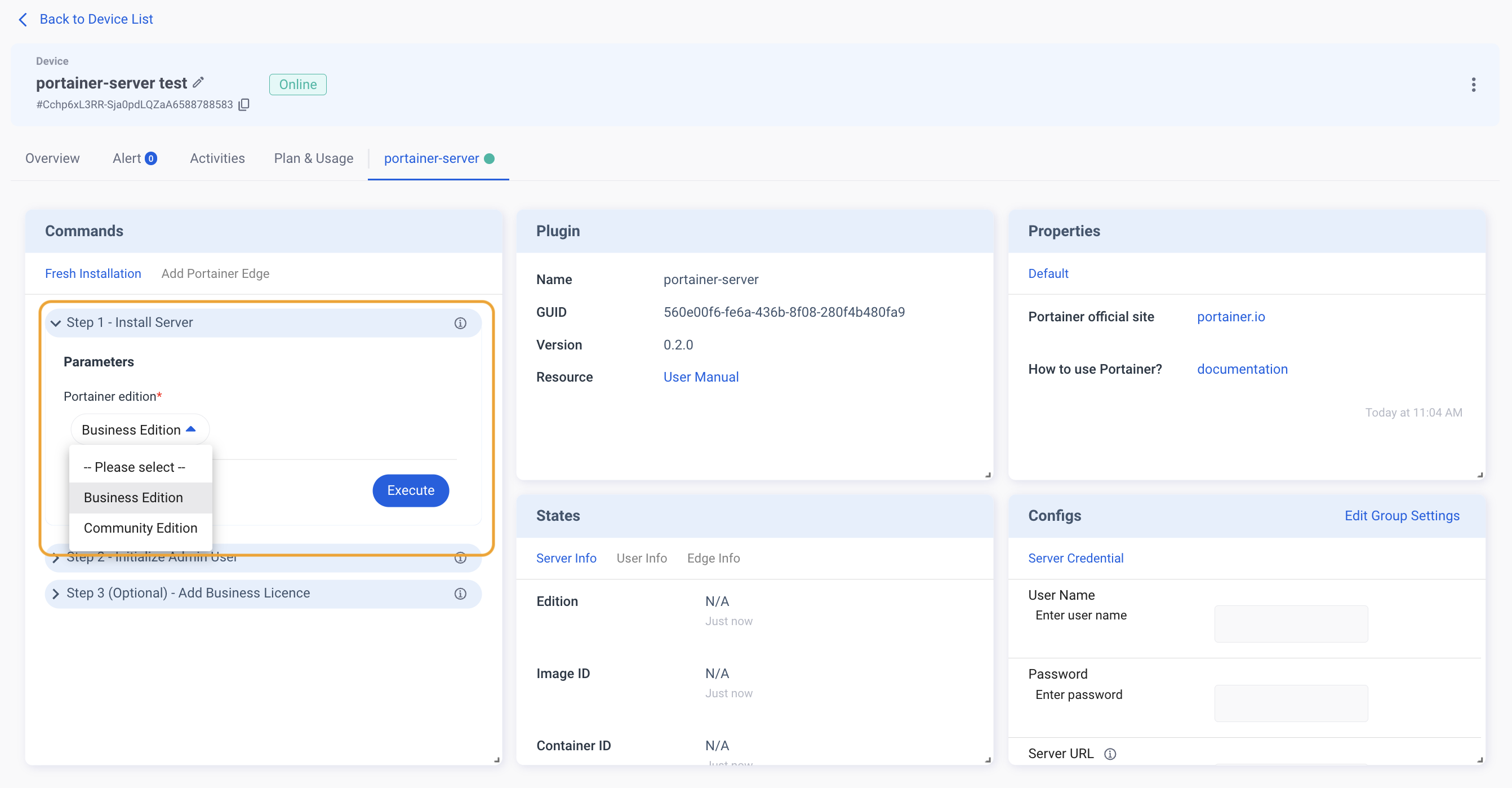
Task: Open the documentation link
Action: click(x=1242, y=369)
